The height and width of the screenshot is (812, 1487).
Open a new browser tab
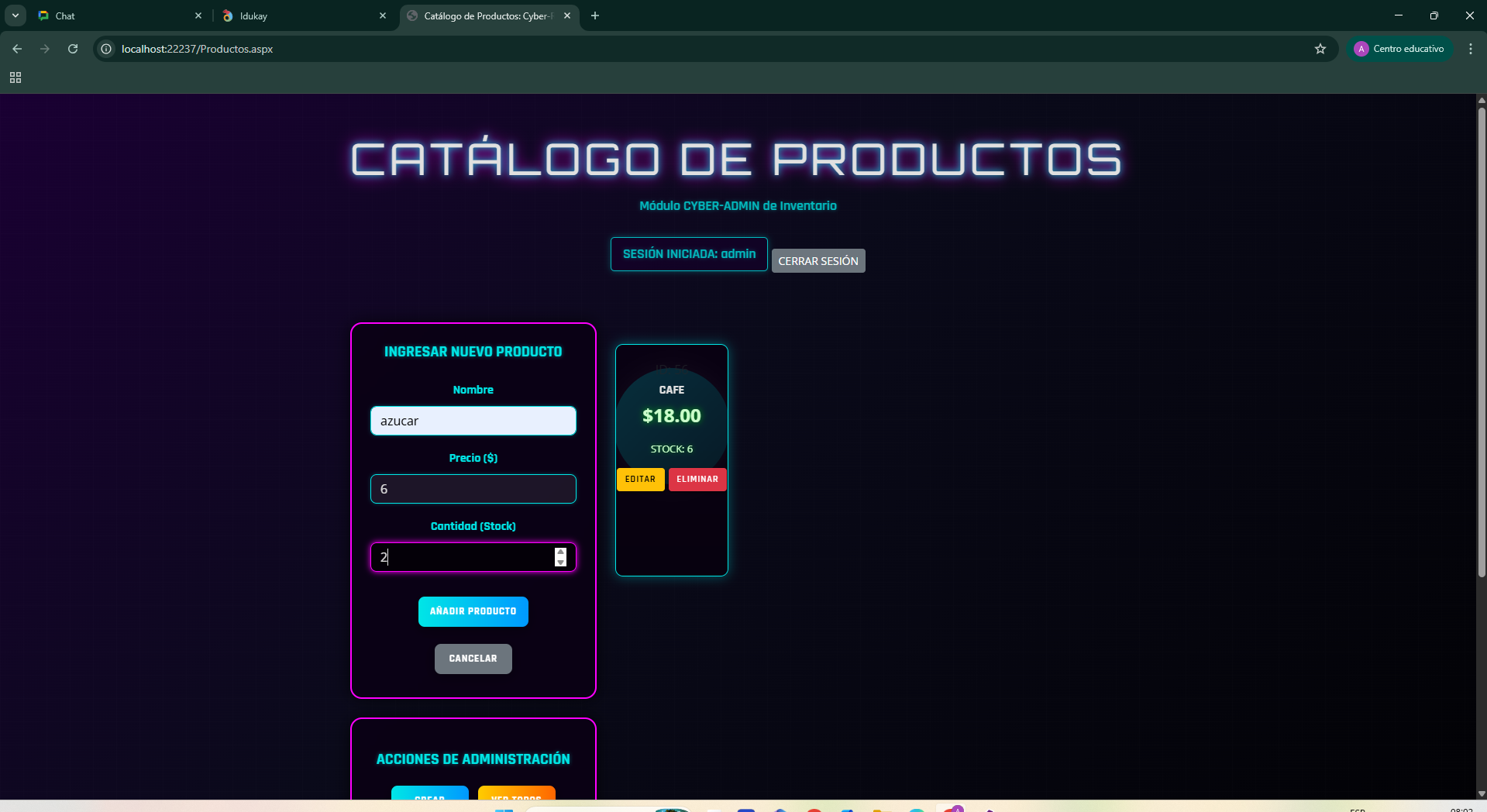click(x=595, y=15)
